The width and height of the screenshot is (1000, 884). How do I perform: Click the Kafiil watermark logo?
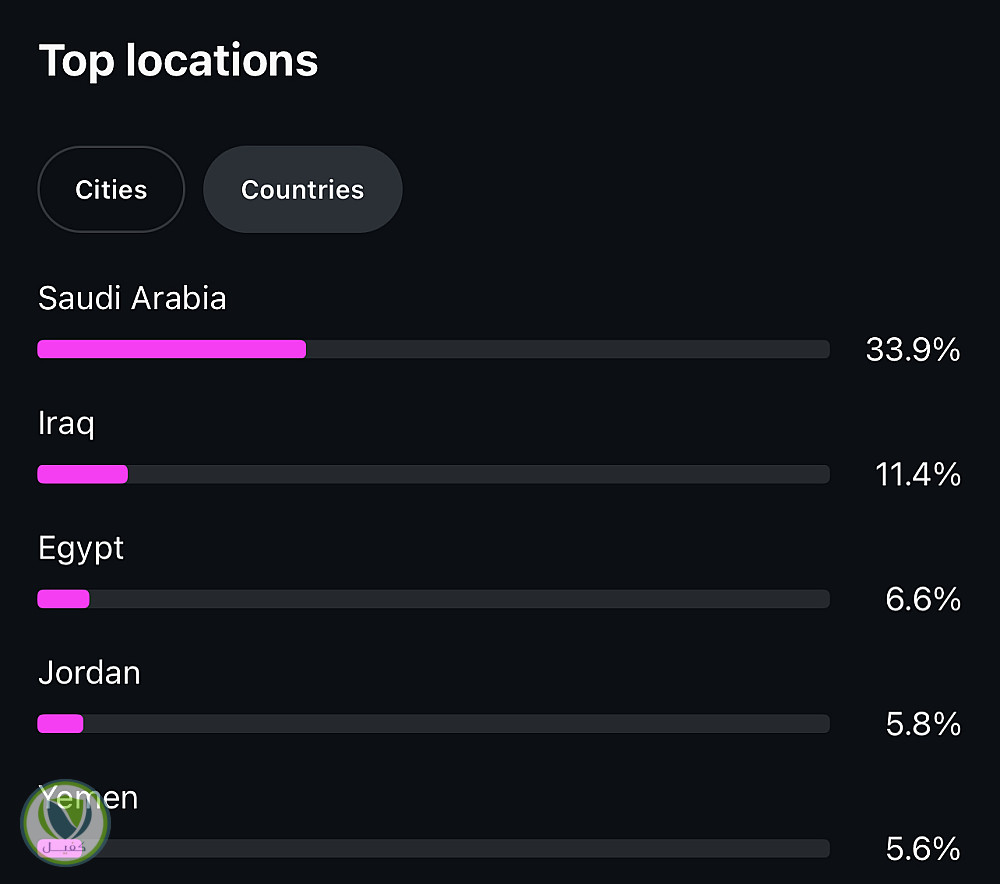click(x=65, y=823)
